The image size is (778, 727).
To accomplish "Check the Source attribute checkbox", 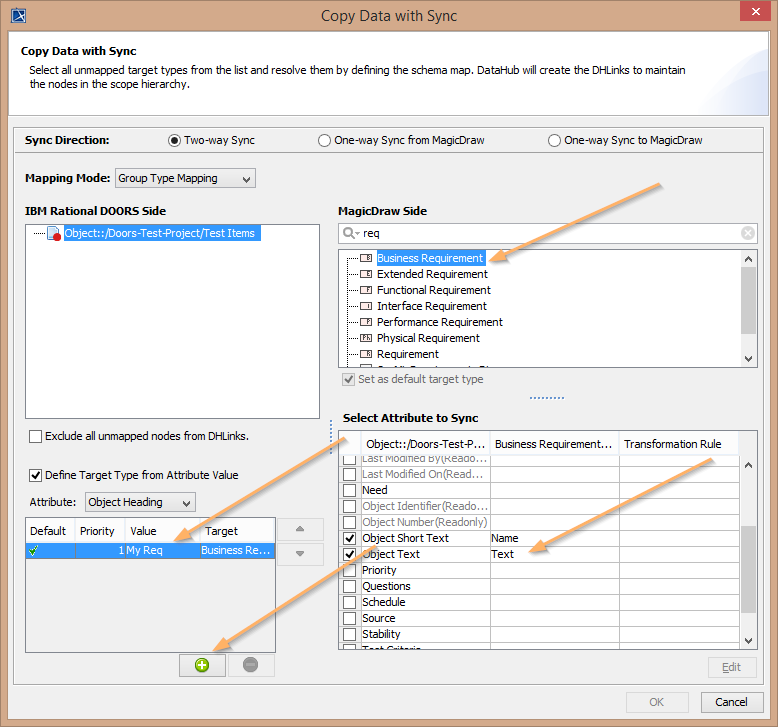I will [350, 618].
